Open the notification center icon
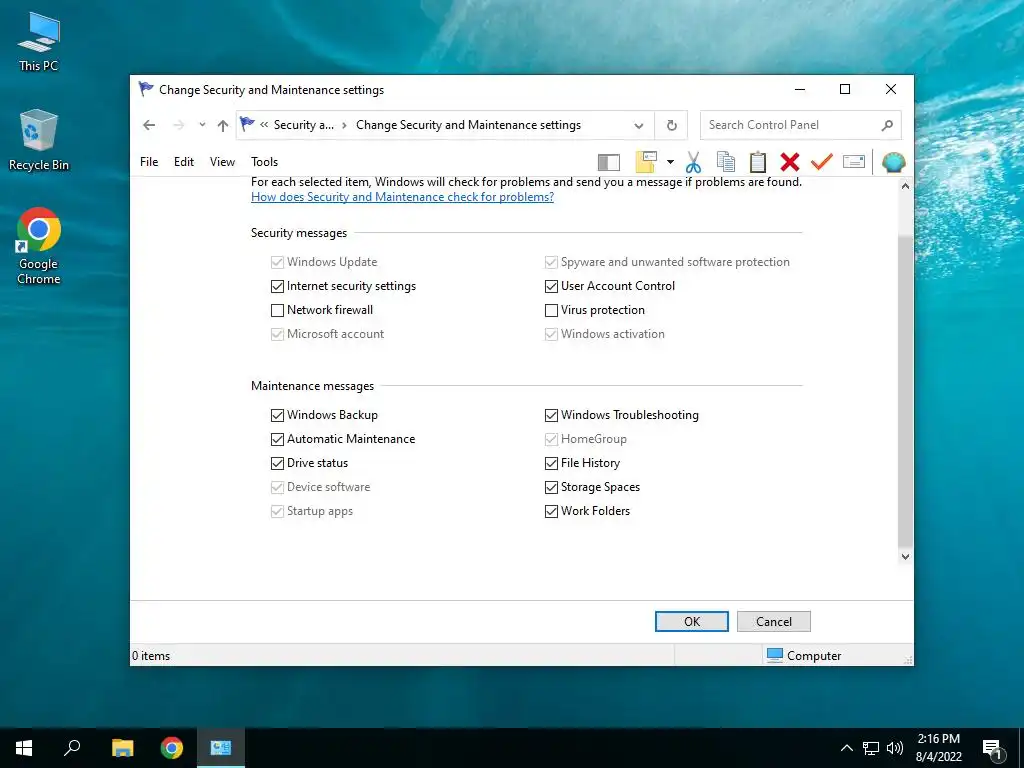 993,750
